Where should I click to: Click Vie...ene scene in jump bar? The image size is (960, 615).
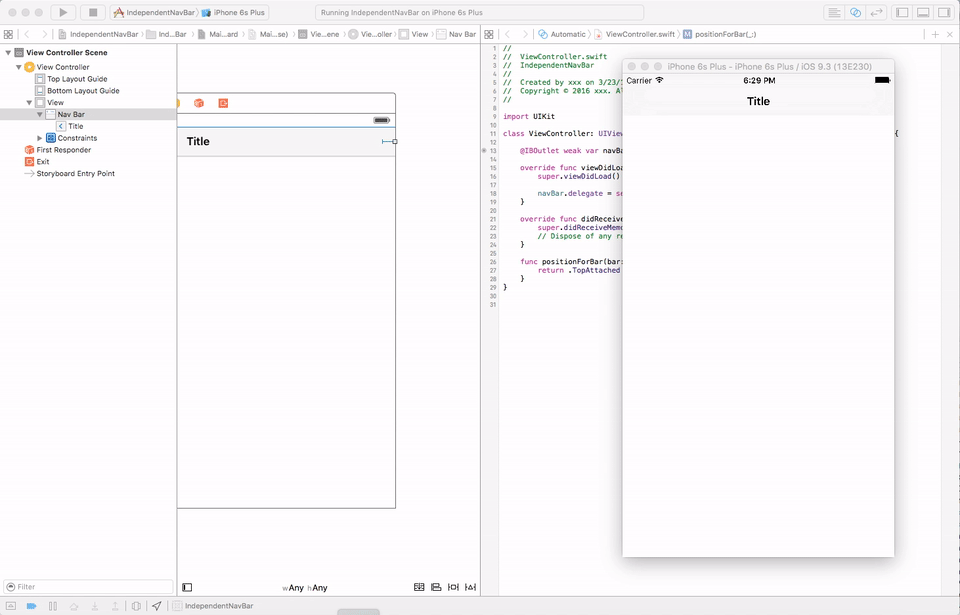(x=319, y=34)
